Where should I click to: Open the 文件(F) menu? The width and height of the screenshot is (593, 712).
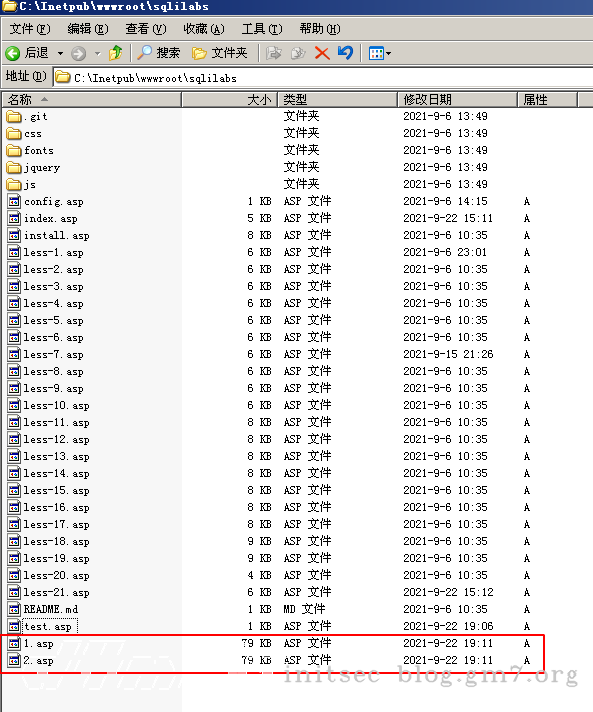[x=30, y=29]
